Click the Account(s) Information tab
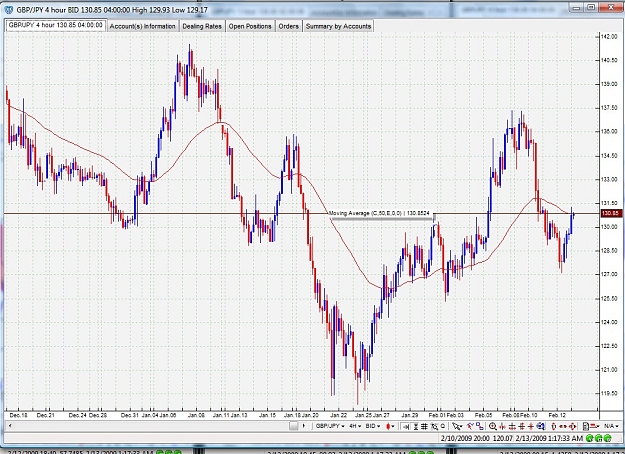The width and height of the screenshot is (625, 454). click(x=142, y=26)
